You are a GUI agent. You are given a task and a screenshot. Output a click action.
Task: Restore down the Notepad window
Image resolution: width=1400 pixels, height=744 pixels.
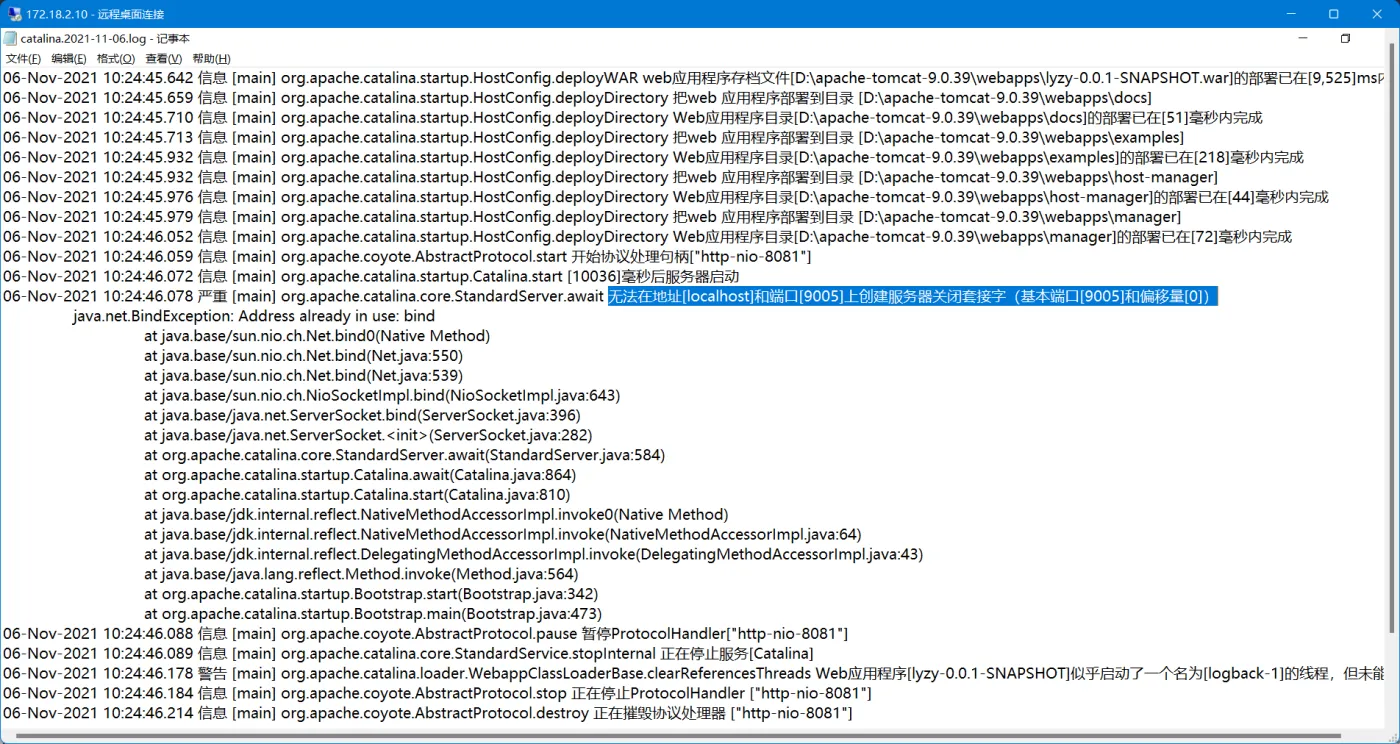[x=1345, y=39]
